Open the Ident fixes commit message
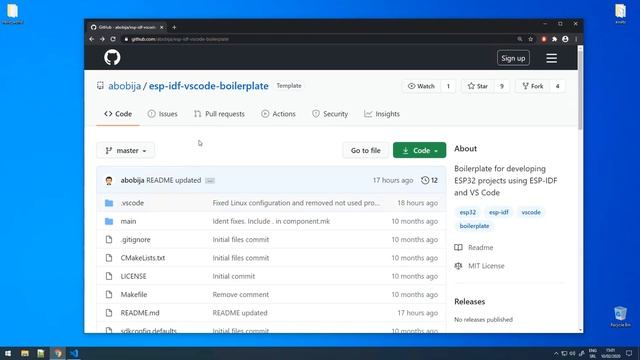Viewport: 640px width, 360px height. pyautogui.click(x=271, y=221)
